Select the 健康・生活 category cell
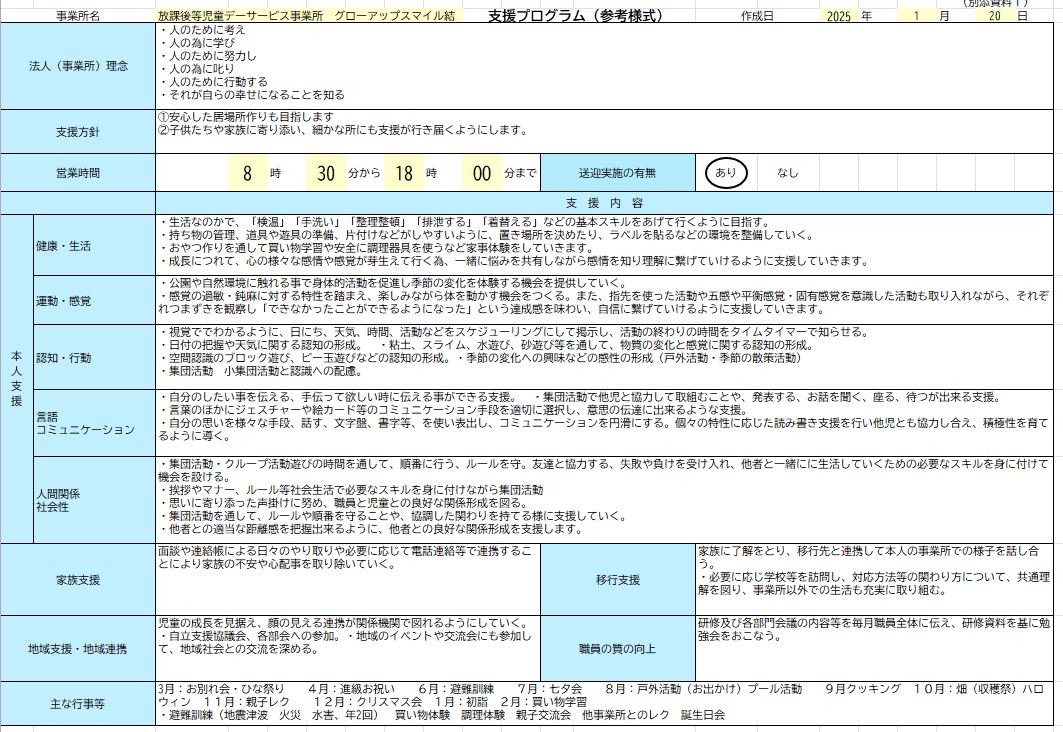This screenshot has height=732, width=1063. tap(94, 246)
